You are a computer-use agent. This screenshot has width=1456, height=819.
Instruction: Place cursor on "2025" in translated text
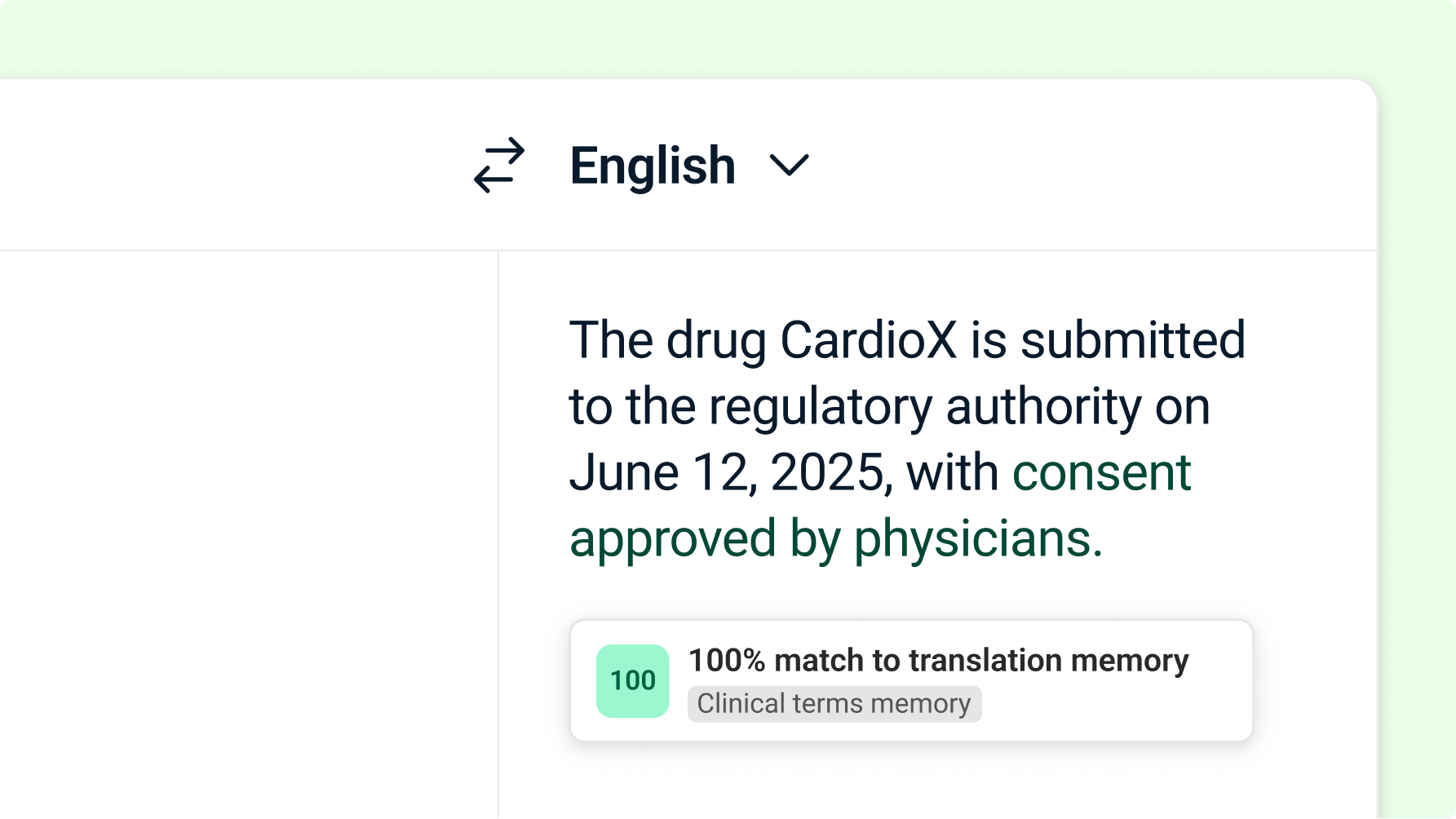coord(826,473)
